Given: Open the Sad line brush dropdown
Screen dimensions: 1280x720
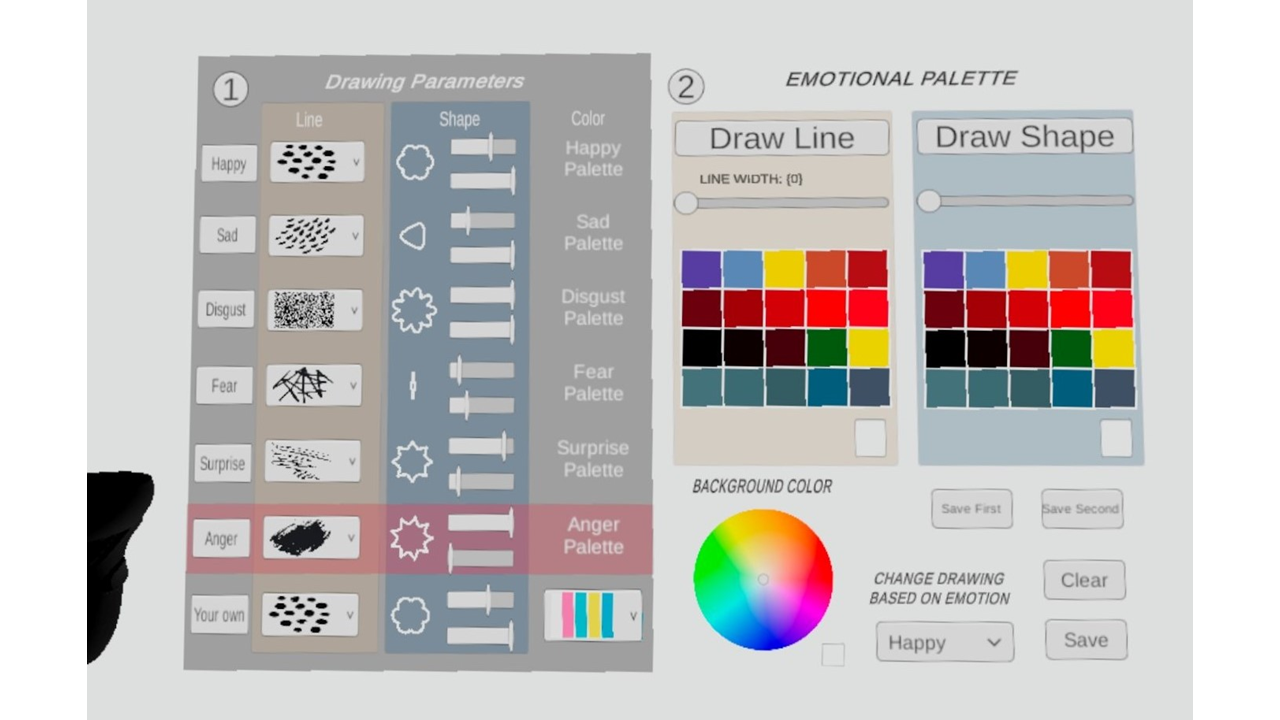Looking at the screenshot, I should pos(315,236).
